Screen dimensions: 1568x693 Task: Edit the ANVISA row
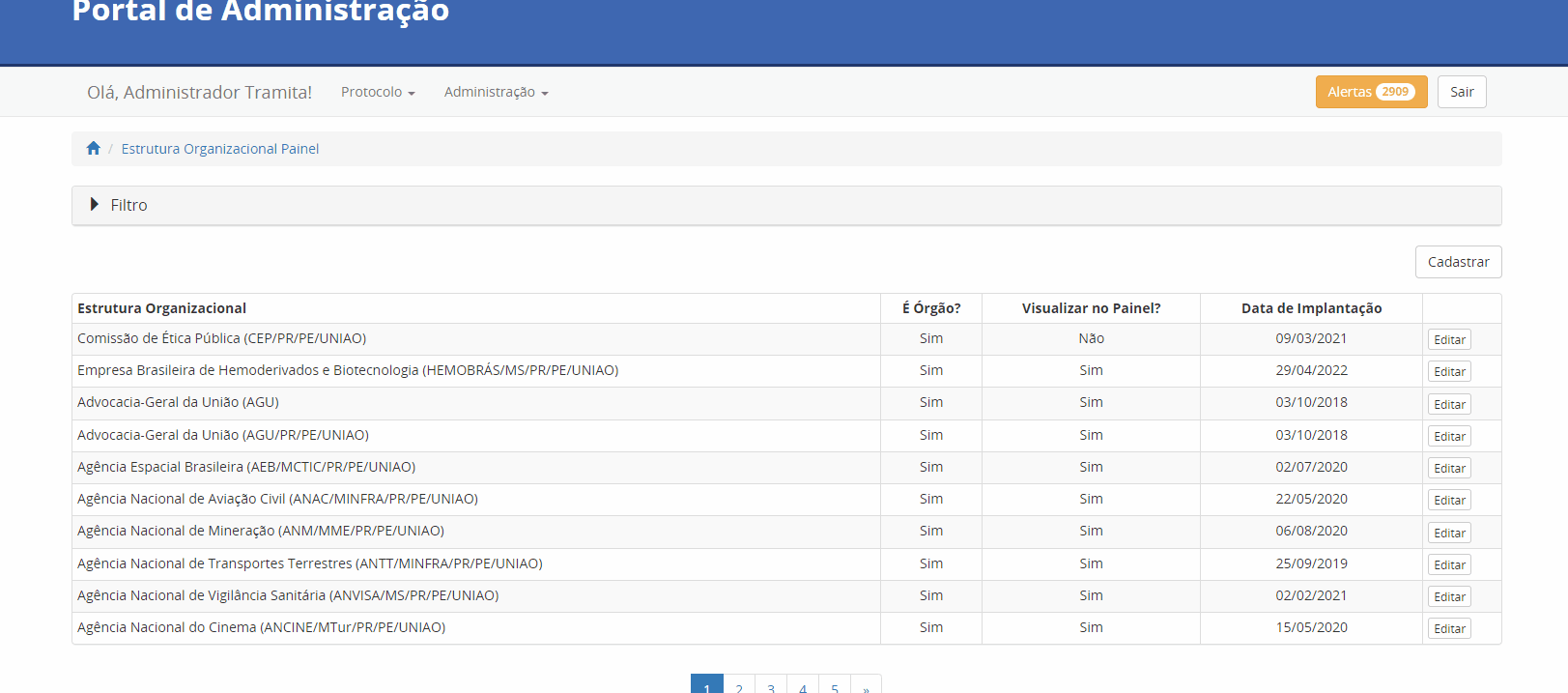pos(1449,596)
